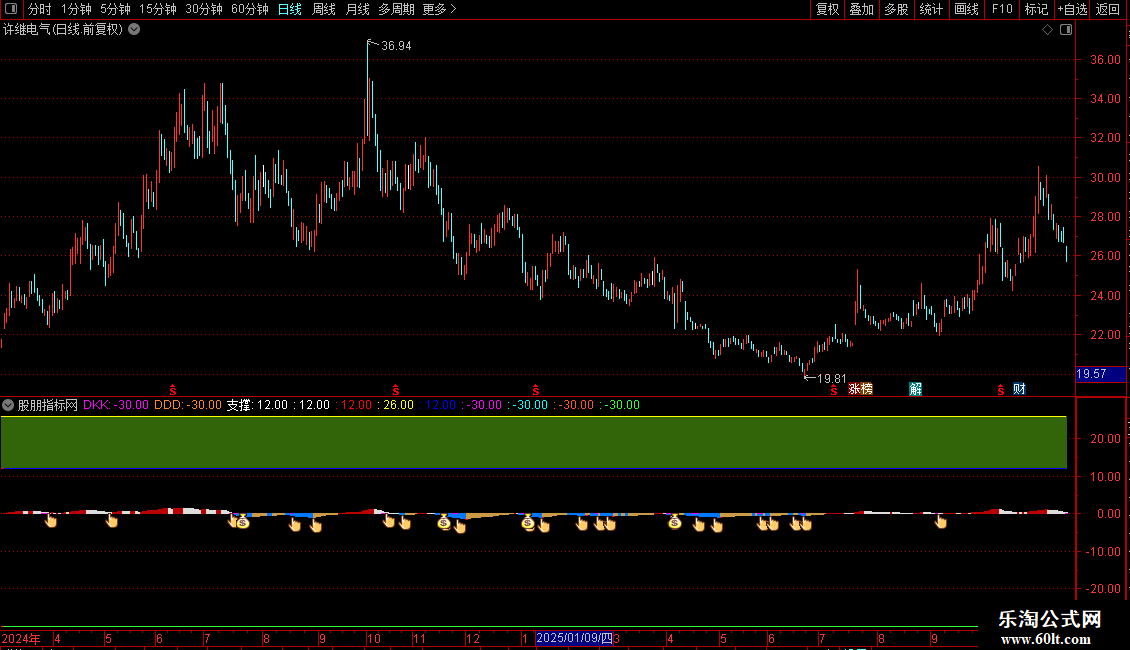1130x650 pixels.
Task: Open the dropdown icon beside 许继电气 title
Action: (134, 30)
